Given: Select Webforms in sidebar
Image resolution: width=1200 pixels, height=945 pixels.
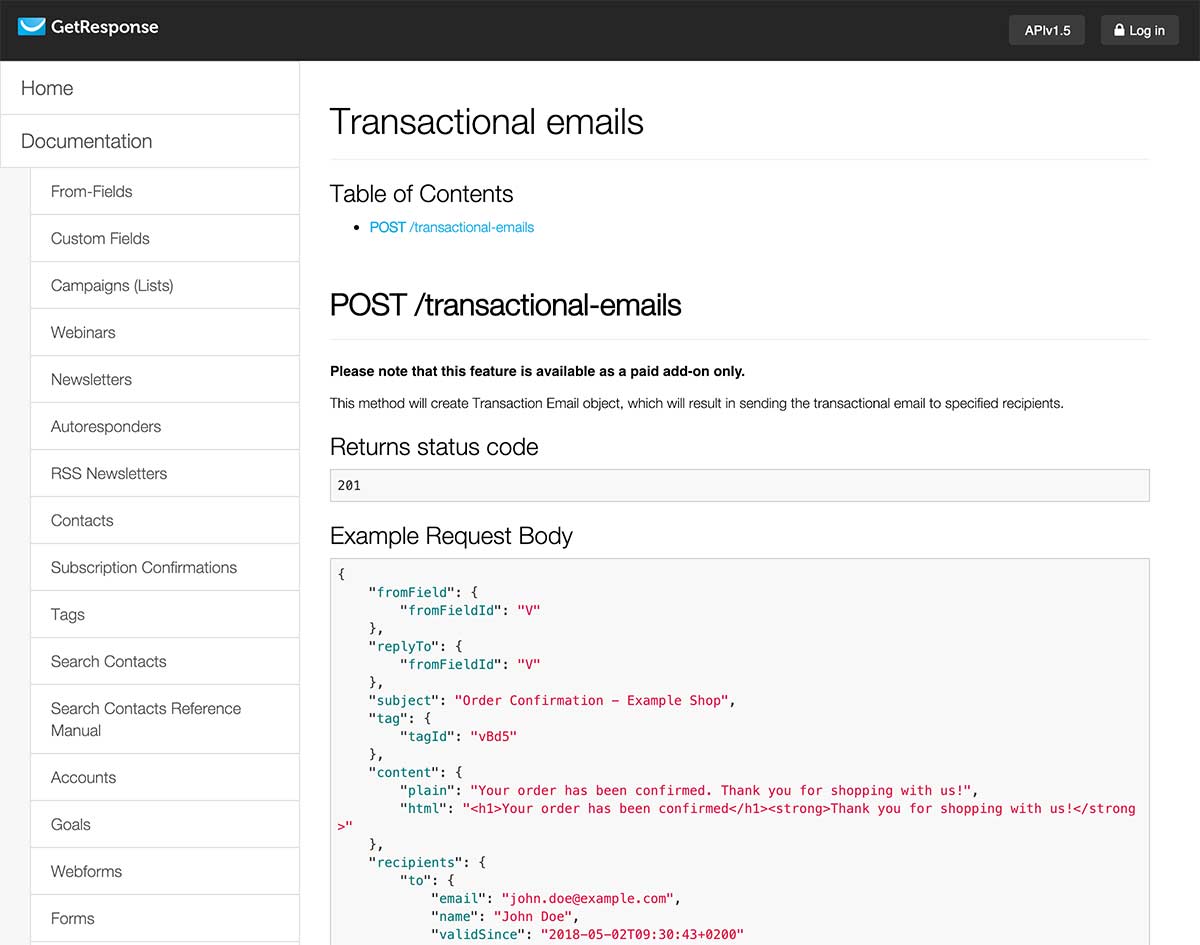Looking at the screenshot, I should 165,871.
